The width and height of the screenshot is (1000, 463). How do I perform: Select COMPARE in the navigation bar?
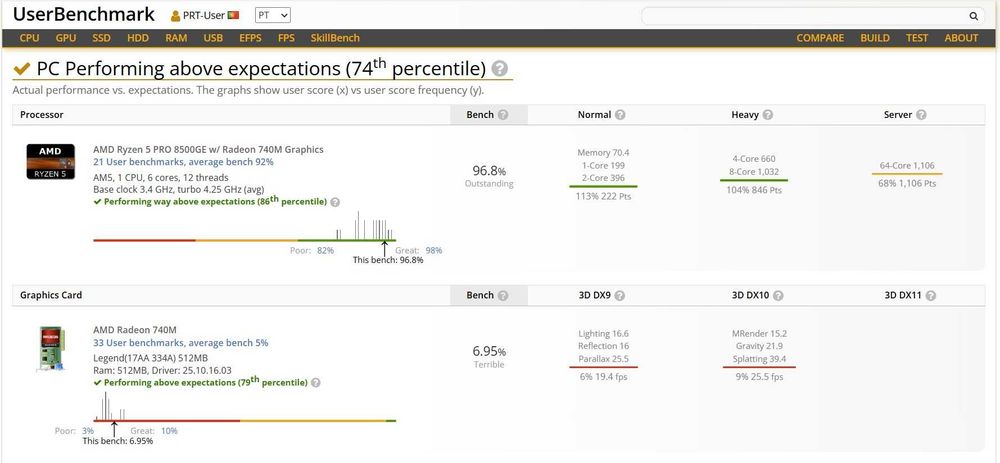820,38
